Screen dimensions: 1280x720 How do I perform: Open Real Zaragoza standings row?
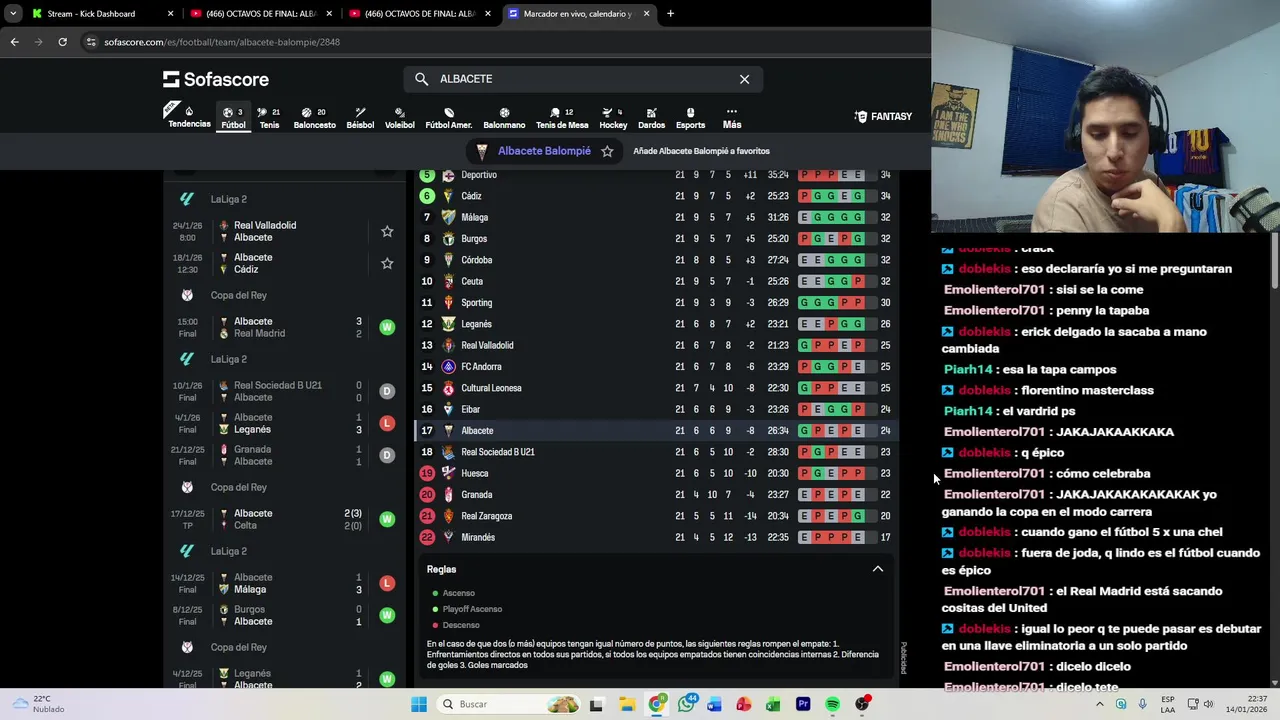click(x=656, y=516)
